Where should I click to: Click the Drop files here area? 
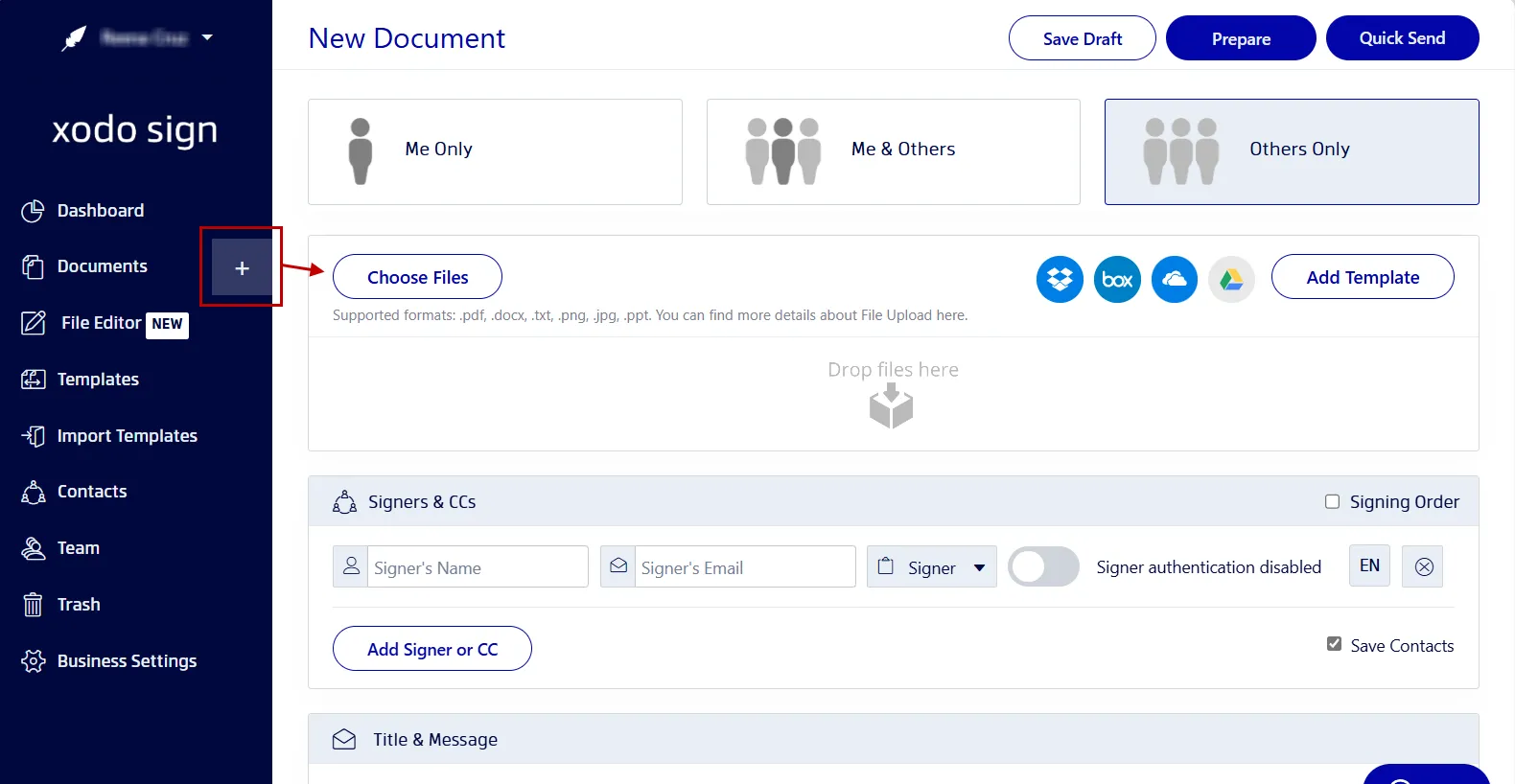coord(894,394)
